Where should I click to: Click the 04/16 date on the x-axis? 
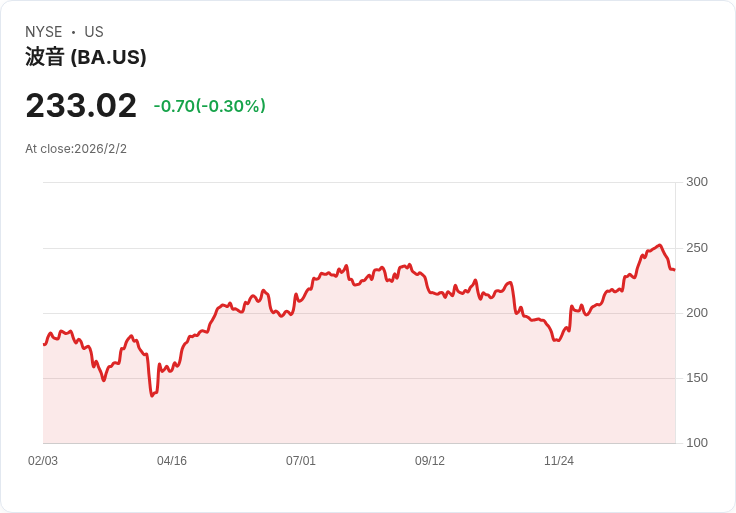click(172, 461)
